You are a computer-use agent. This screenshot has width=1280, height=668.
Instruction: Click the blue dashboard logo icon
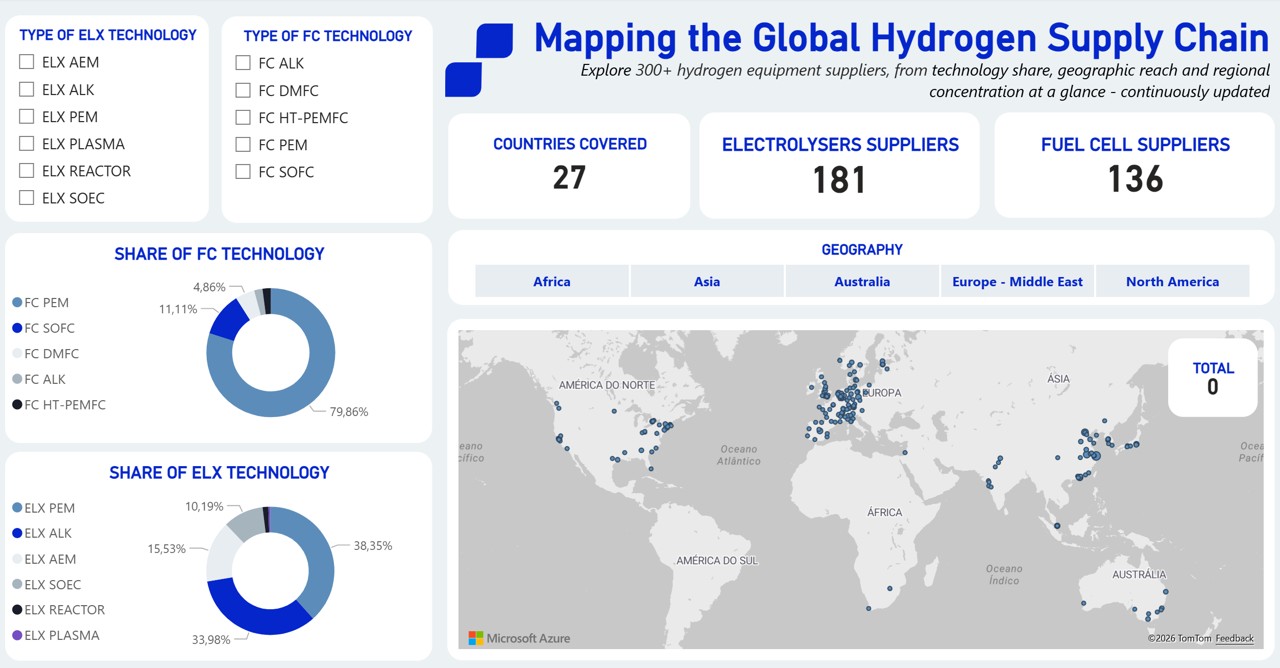point(478,60)
